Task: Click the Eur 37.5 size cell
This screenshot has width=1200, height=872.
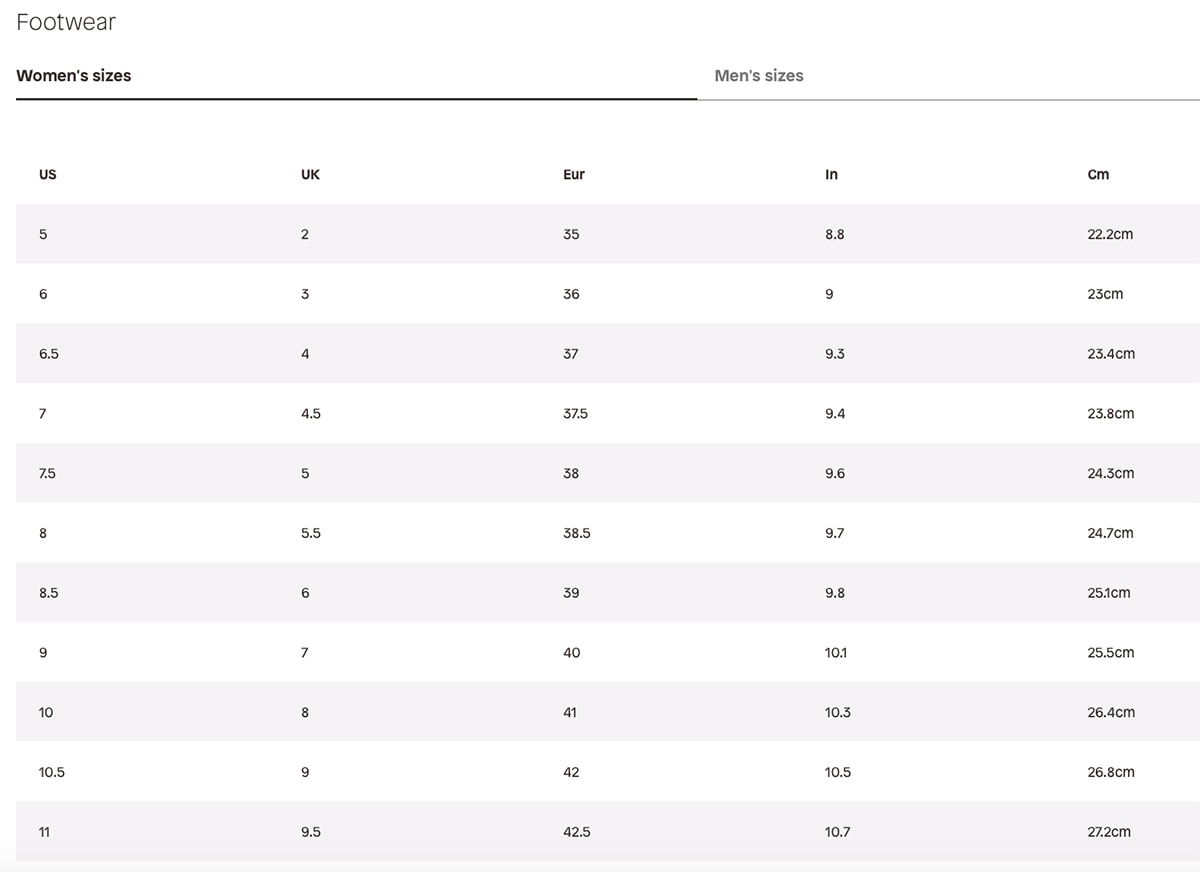Action: pos(575,413)
